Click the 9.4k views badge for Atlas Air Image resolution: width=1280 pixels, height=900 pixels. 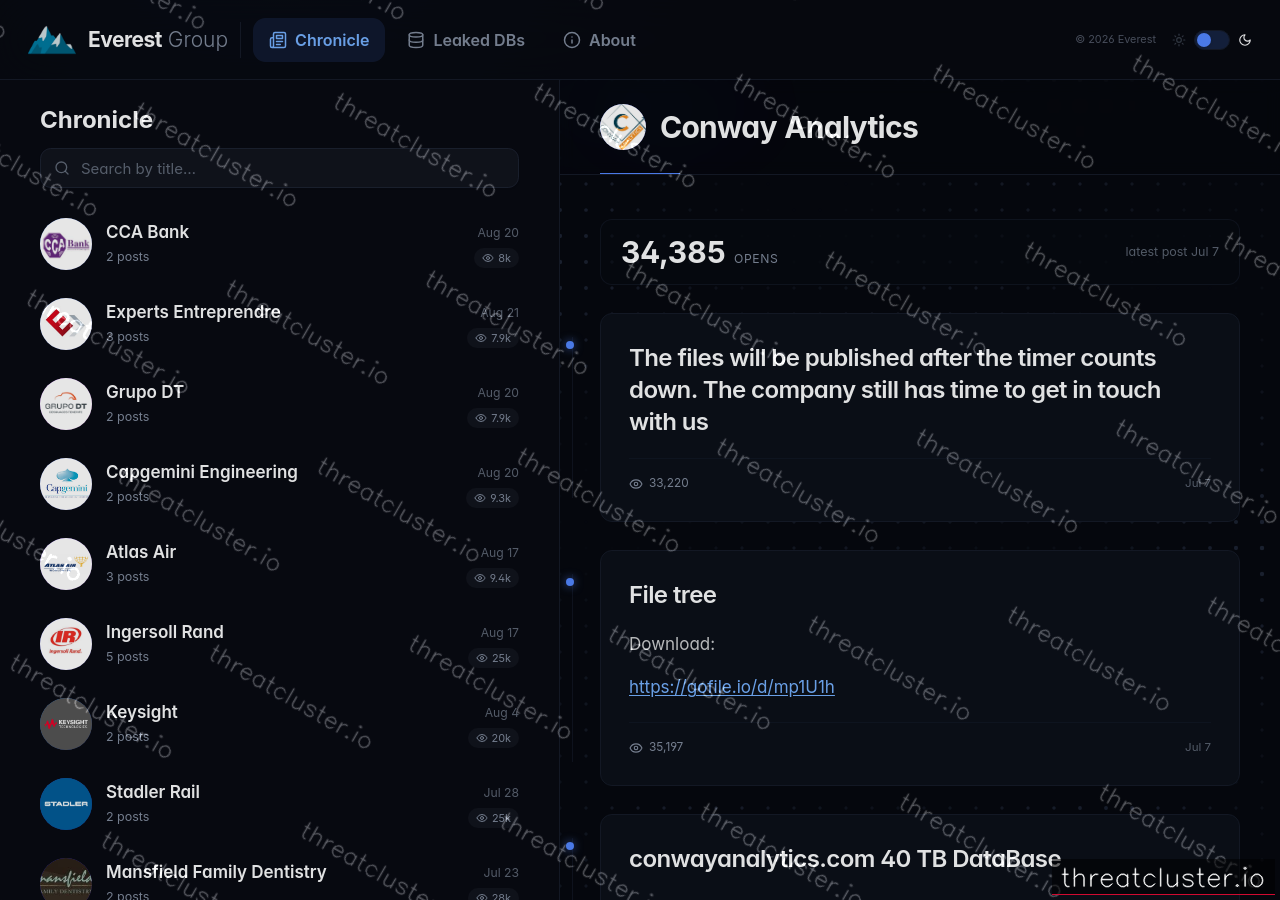[493, 578]
